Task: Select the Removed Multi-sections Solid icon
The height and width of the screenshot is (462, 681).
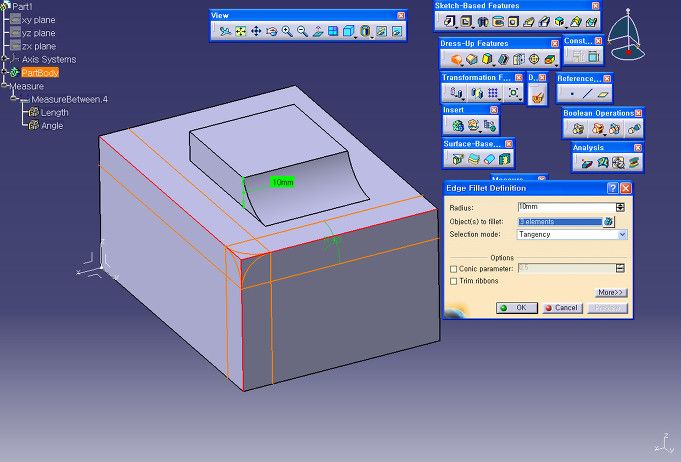Action: tap(591, 21)
